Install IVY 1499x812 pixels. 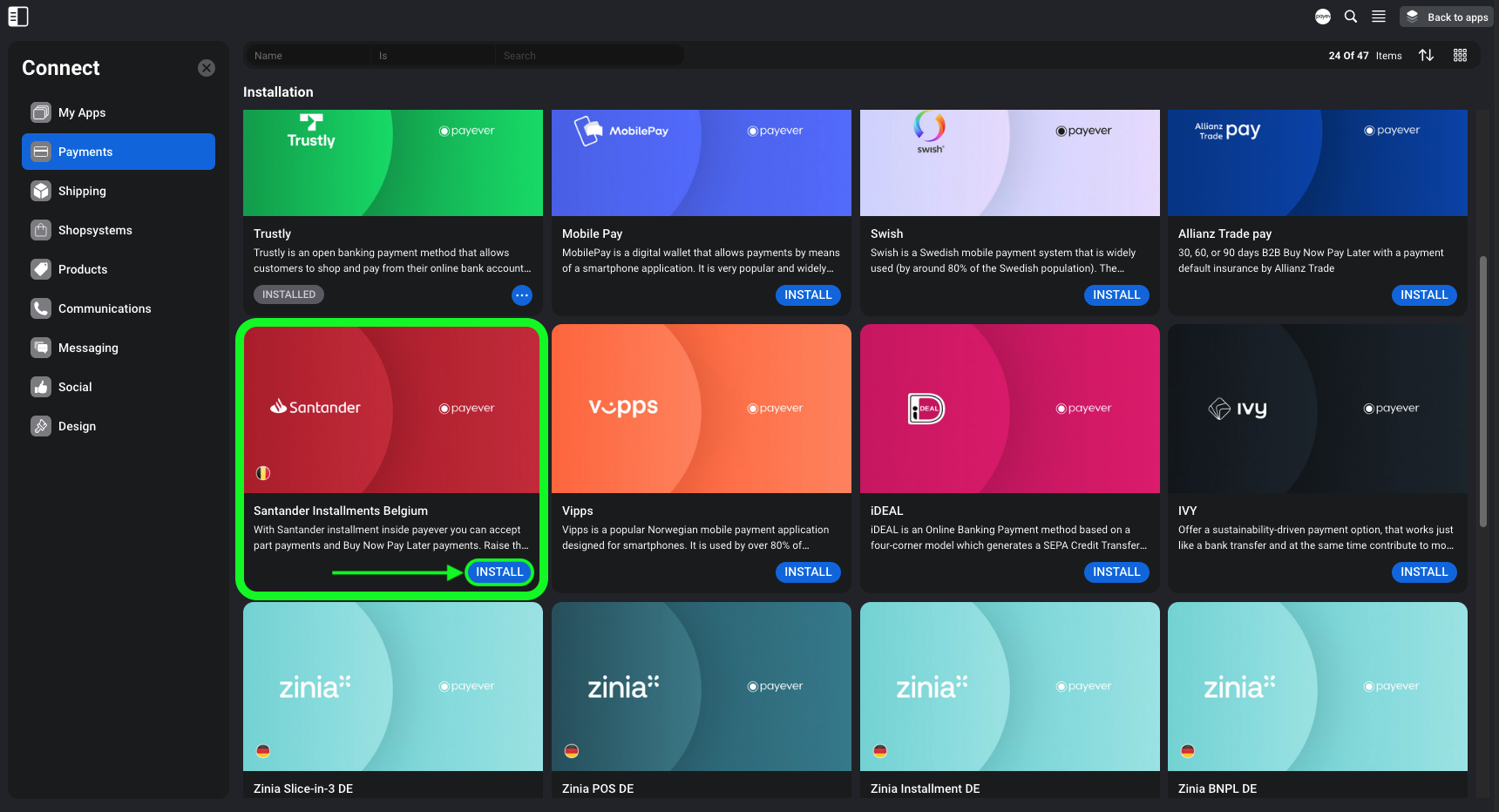coord(1424,572)
